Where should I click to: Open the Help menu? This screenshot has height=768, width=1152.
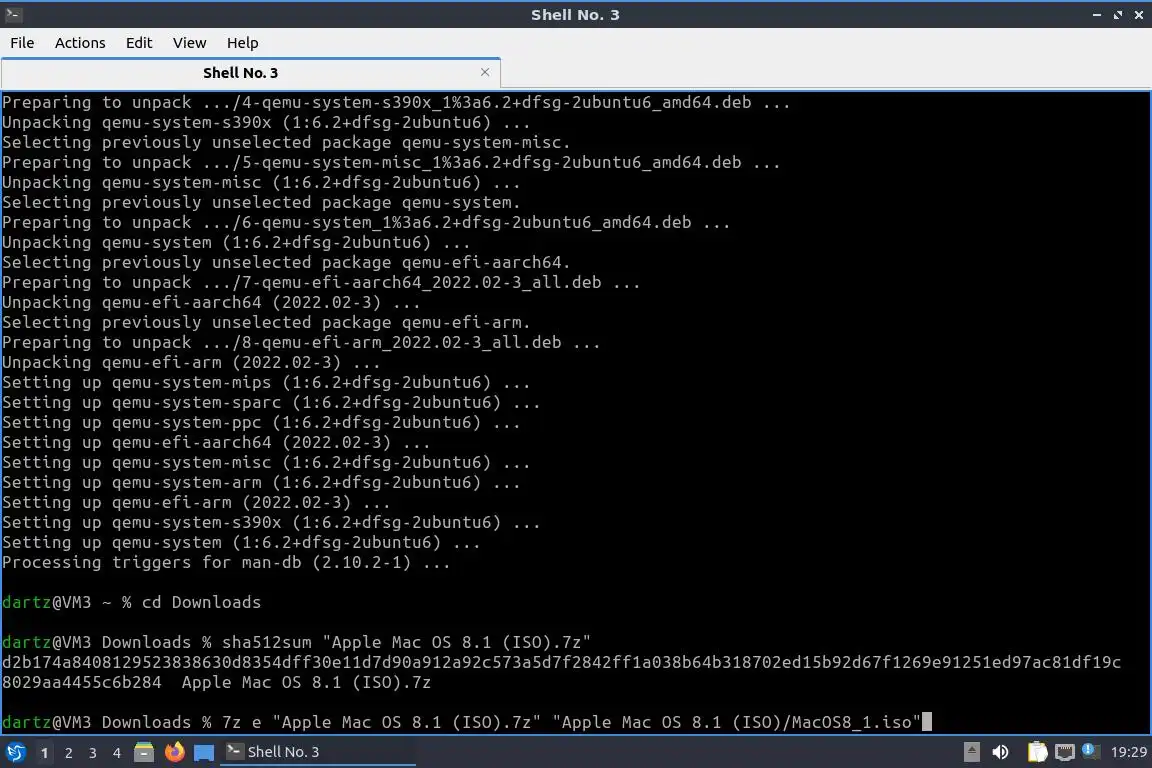[x=242, y=43]
